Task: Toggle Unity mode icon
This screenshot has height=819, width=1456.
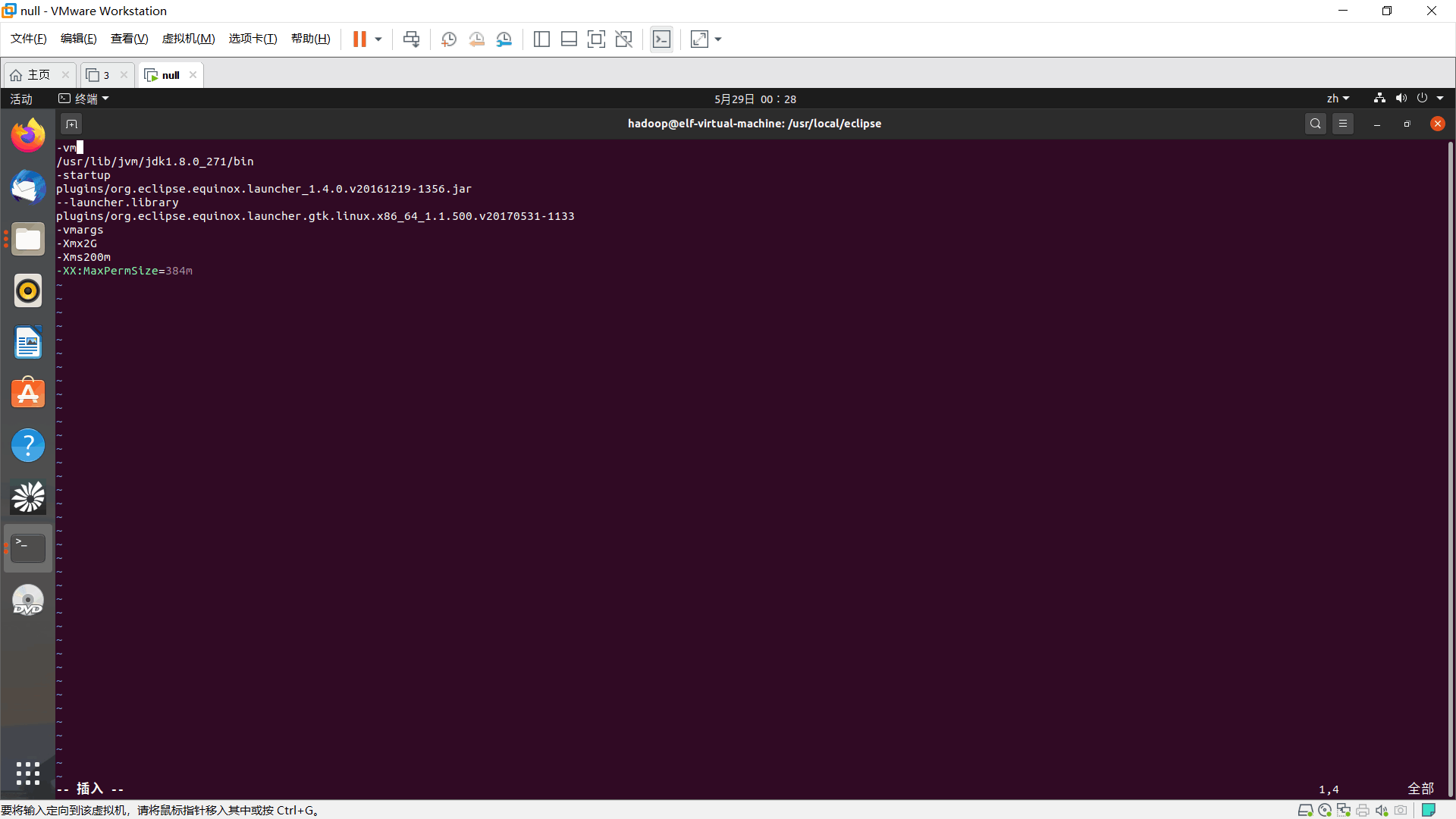Action: [623, 39]
